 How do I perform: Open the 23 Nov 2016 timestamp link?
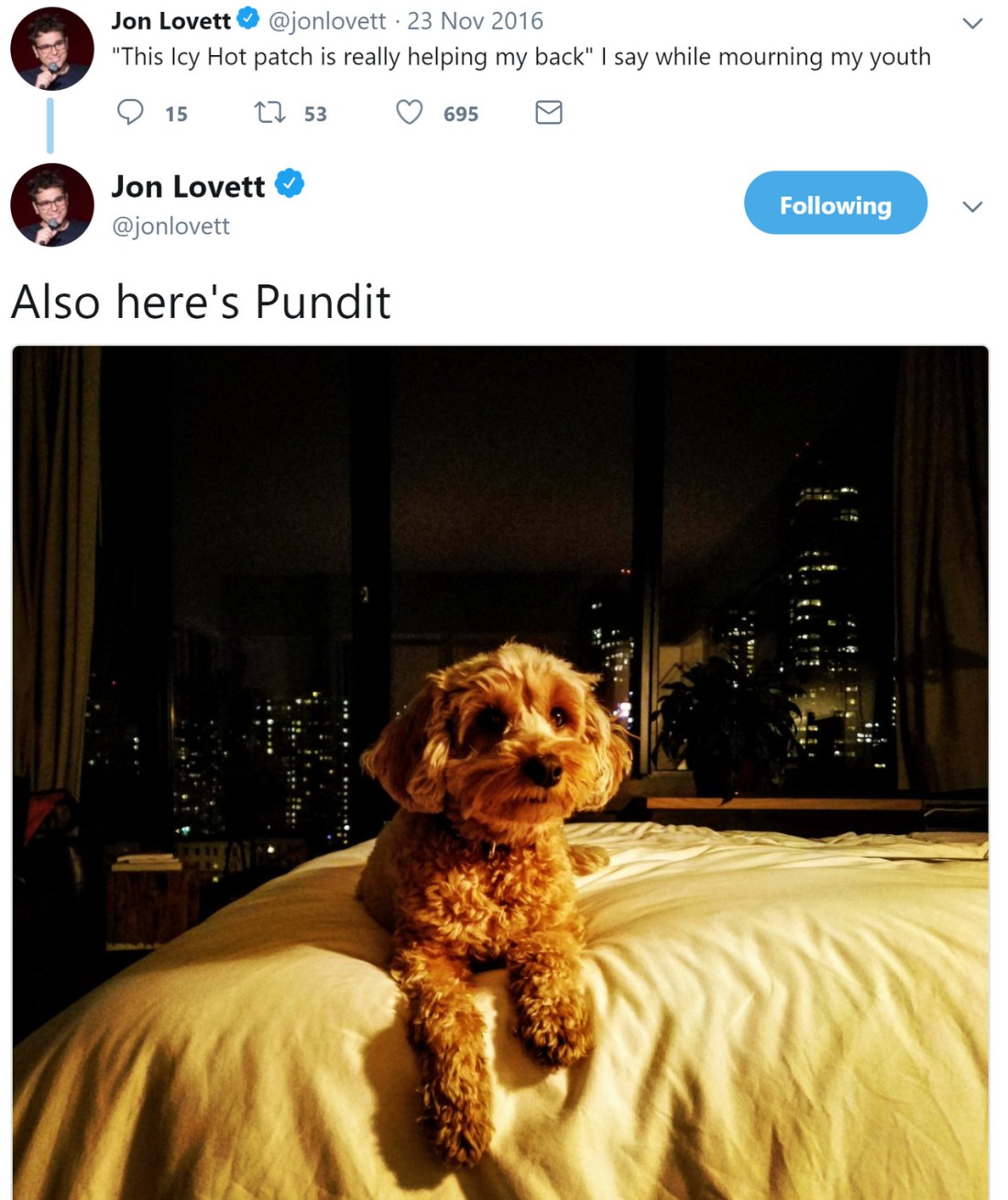pyautogui.click(x=475, y=20)
